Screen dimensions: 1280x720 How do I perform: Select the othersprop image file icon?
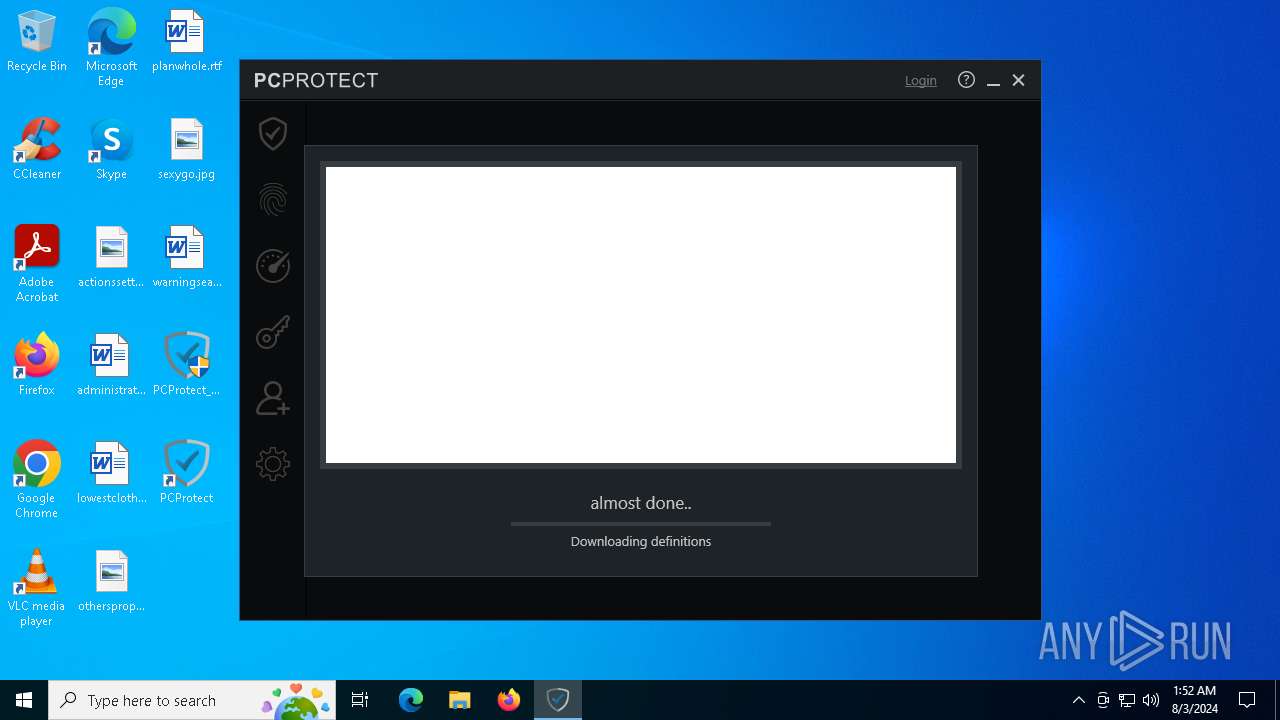(x=111, y=581)
